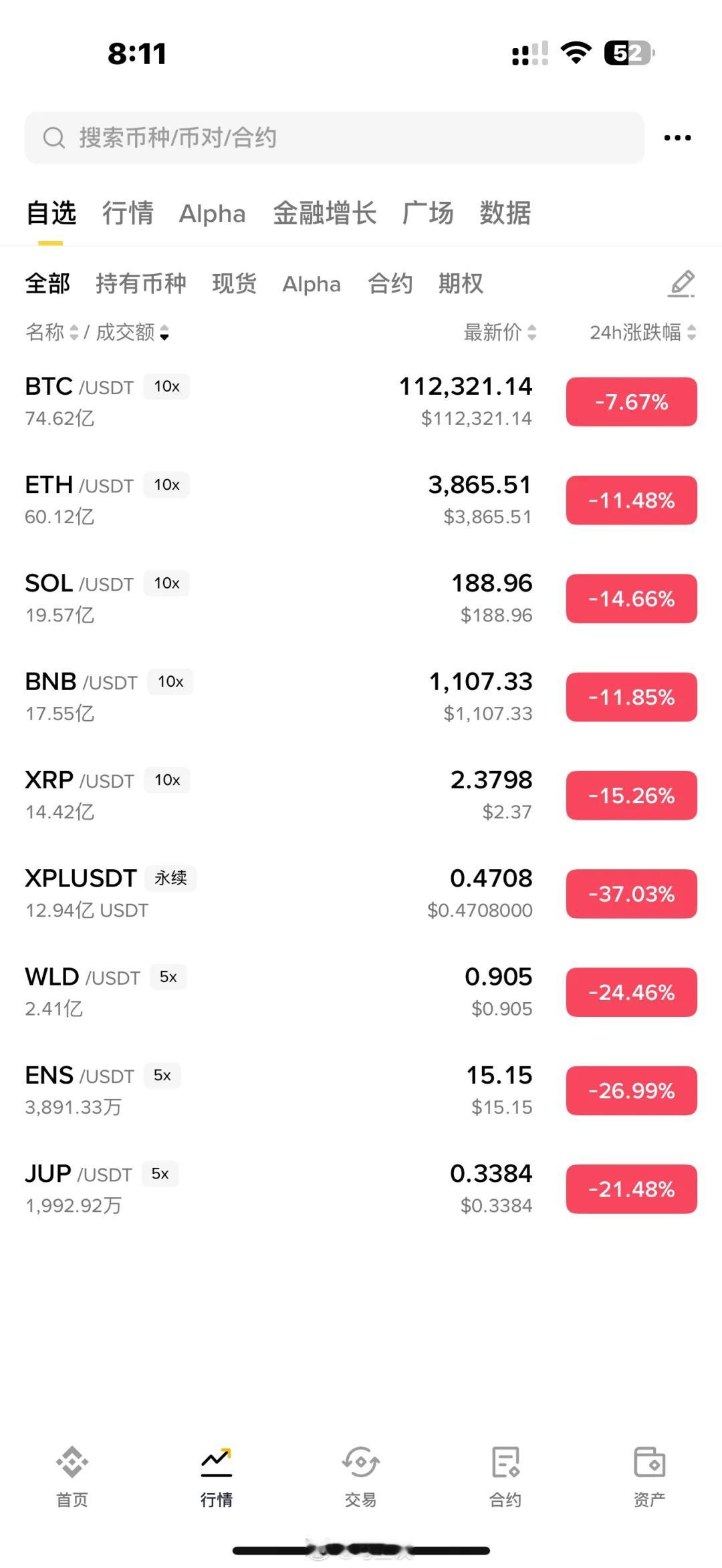This screenshot has width=722, height=1568.
Task: Go to 首页 home icon
Action: pos(72,1462)
